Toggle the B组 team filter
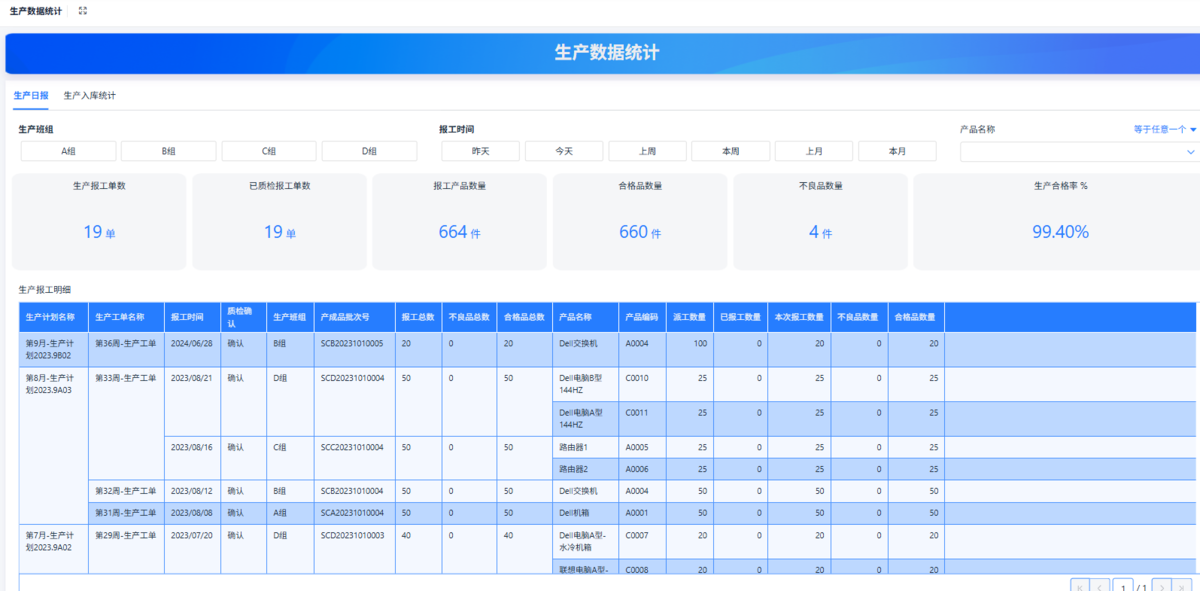 pos(169,151)
